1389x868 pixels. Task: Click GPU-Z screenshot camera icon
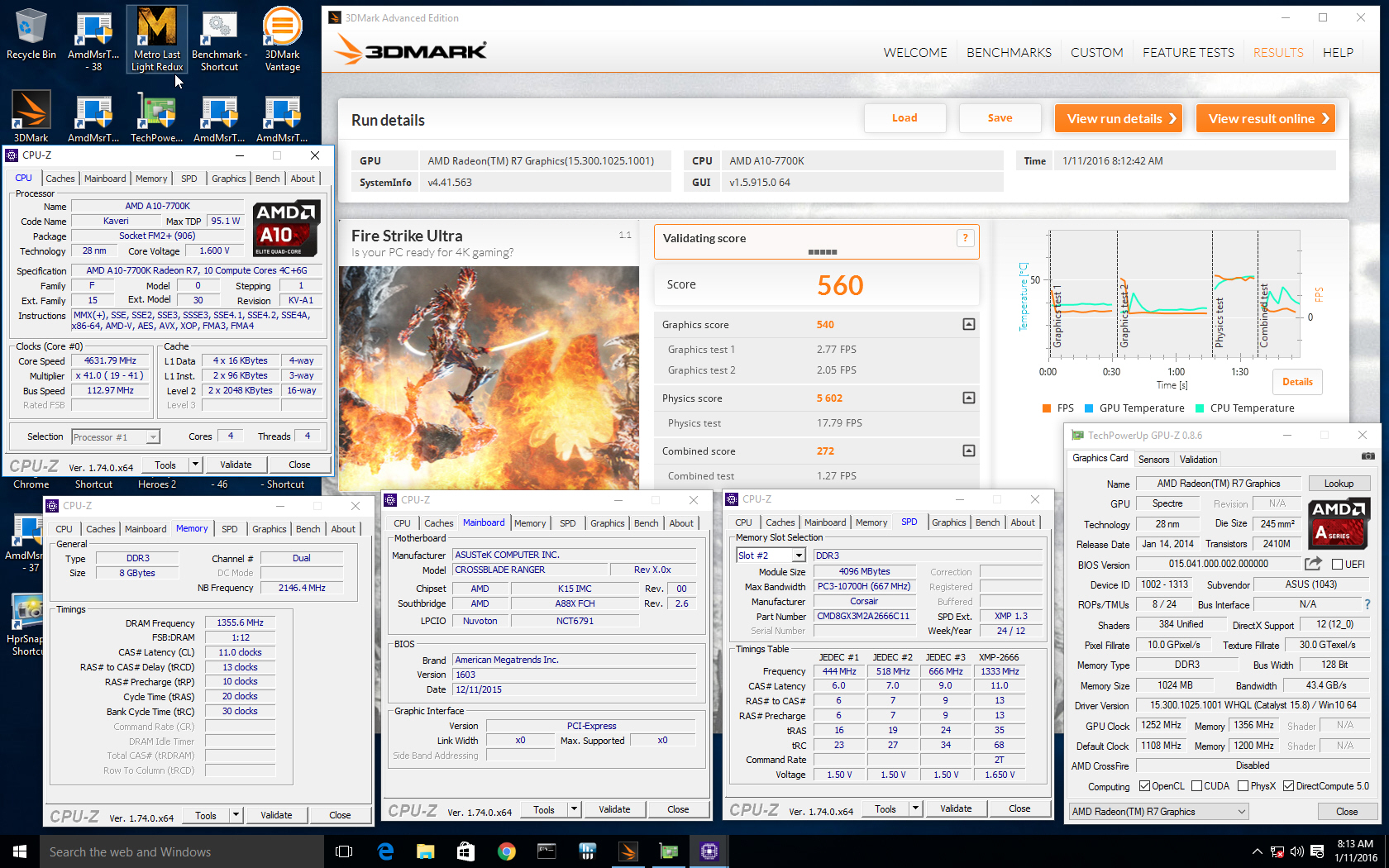[1368, 456]
